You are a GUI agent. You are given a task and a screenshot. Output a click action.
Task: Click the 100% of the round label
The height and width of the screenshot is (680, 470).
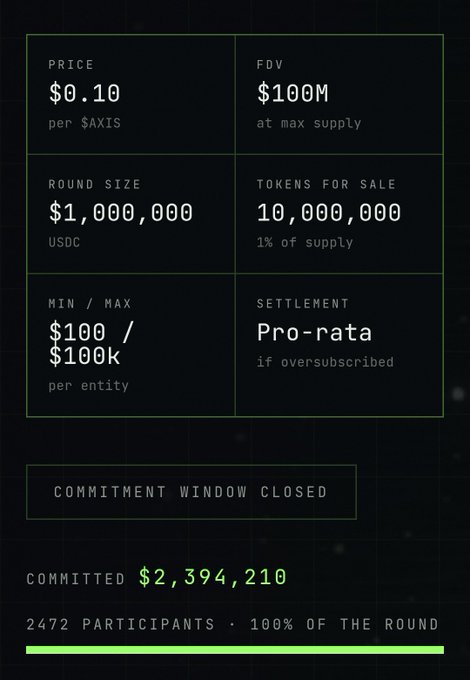point(344,624)
